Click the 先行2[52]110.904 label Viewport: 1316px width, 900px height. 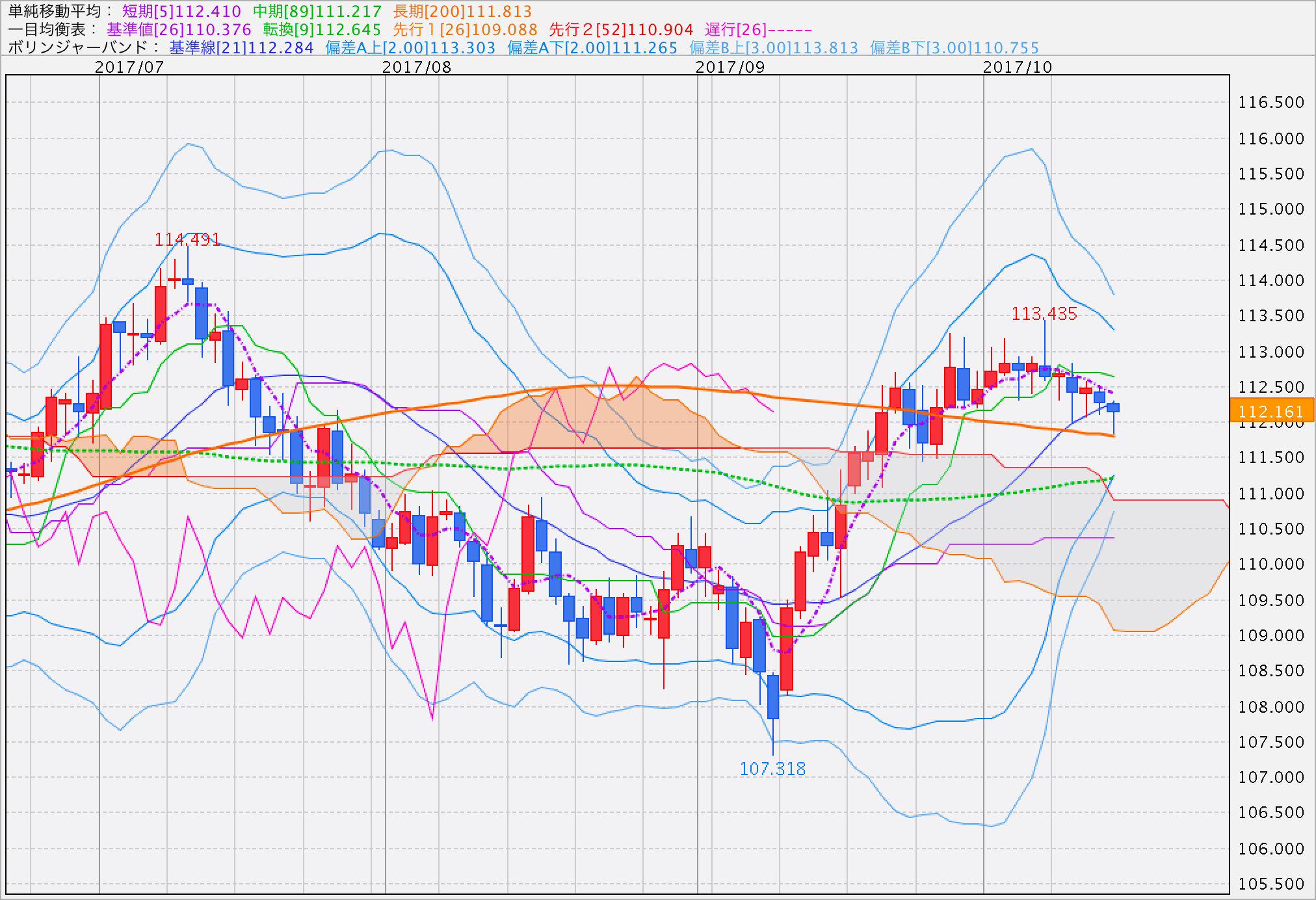[621, 29]
